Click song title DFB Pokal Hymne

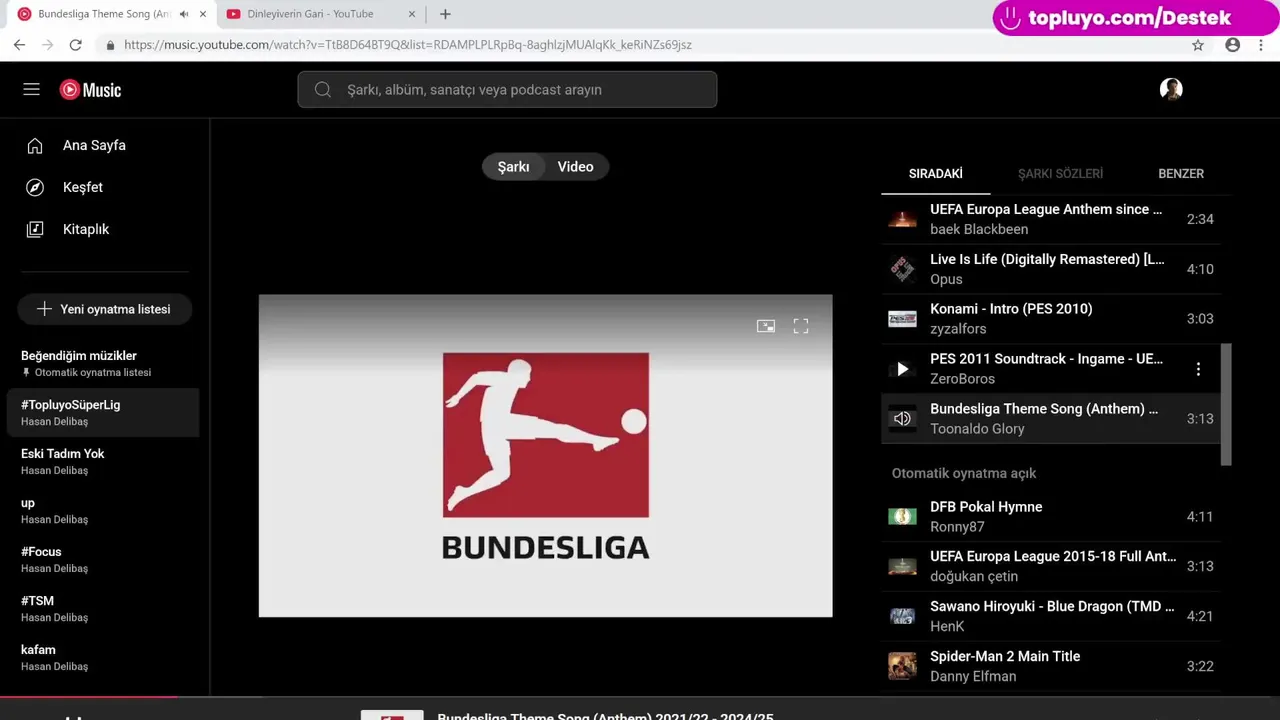(x=986, y=507)
